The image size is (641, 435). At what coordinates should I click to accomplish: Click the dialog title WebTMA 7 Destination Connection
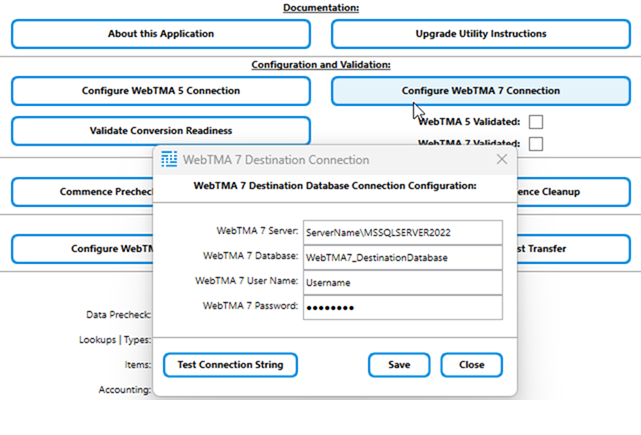[x=276, y=160]
